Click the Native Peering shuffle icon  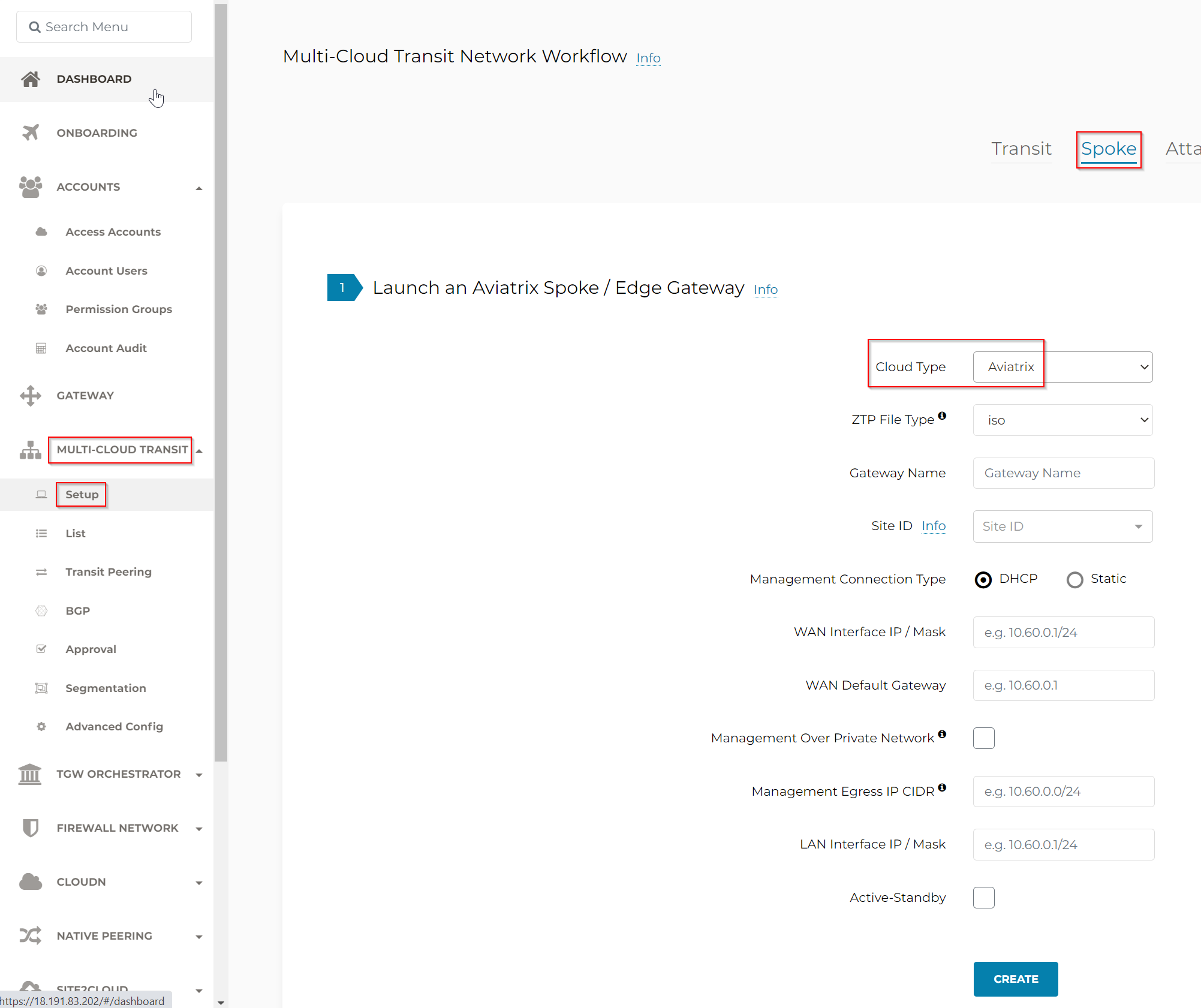coord(31,935)
